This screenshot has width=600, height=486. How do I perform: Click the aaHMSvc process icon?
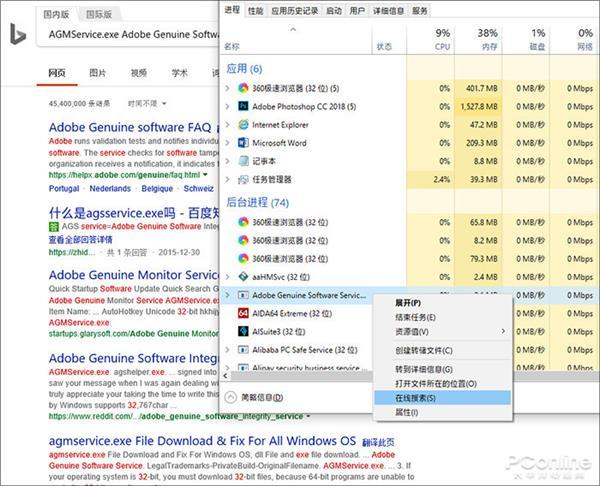click(x=243, y=277)
